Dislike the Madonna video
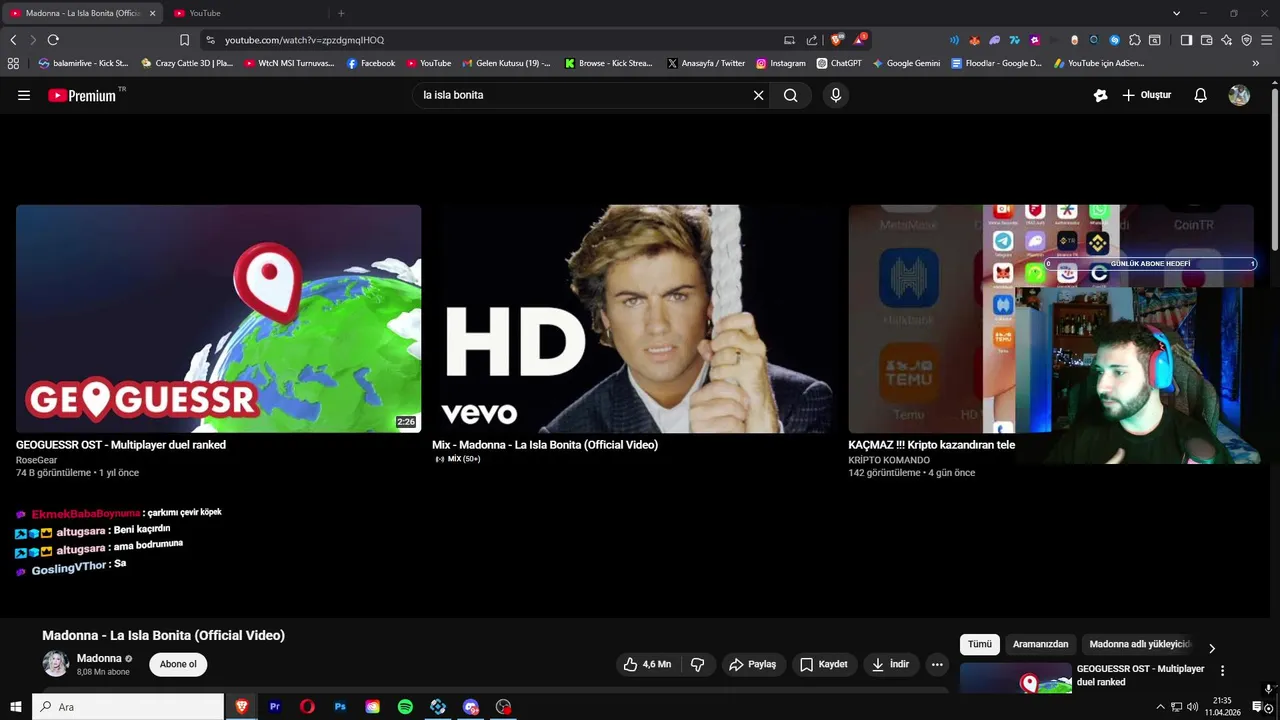 point(698,664)
